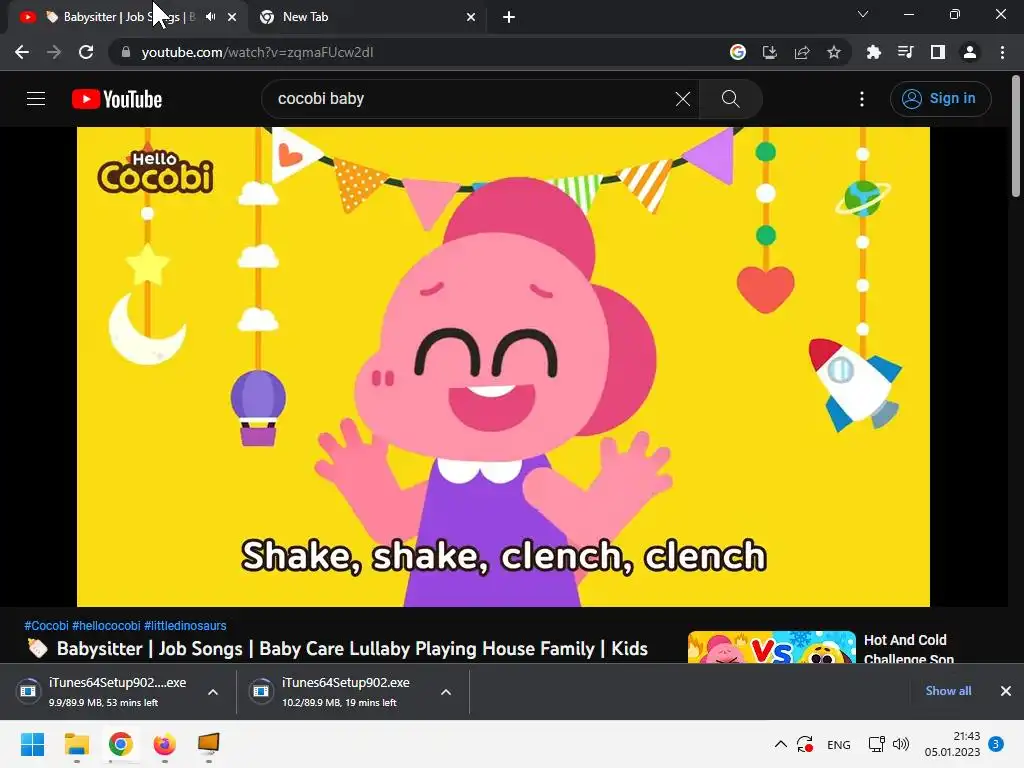Open Hot And Cold Challenge Song title
Viewport: 1024px width, 768px height.
(908, 649)
